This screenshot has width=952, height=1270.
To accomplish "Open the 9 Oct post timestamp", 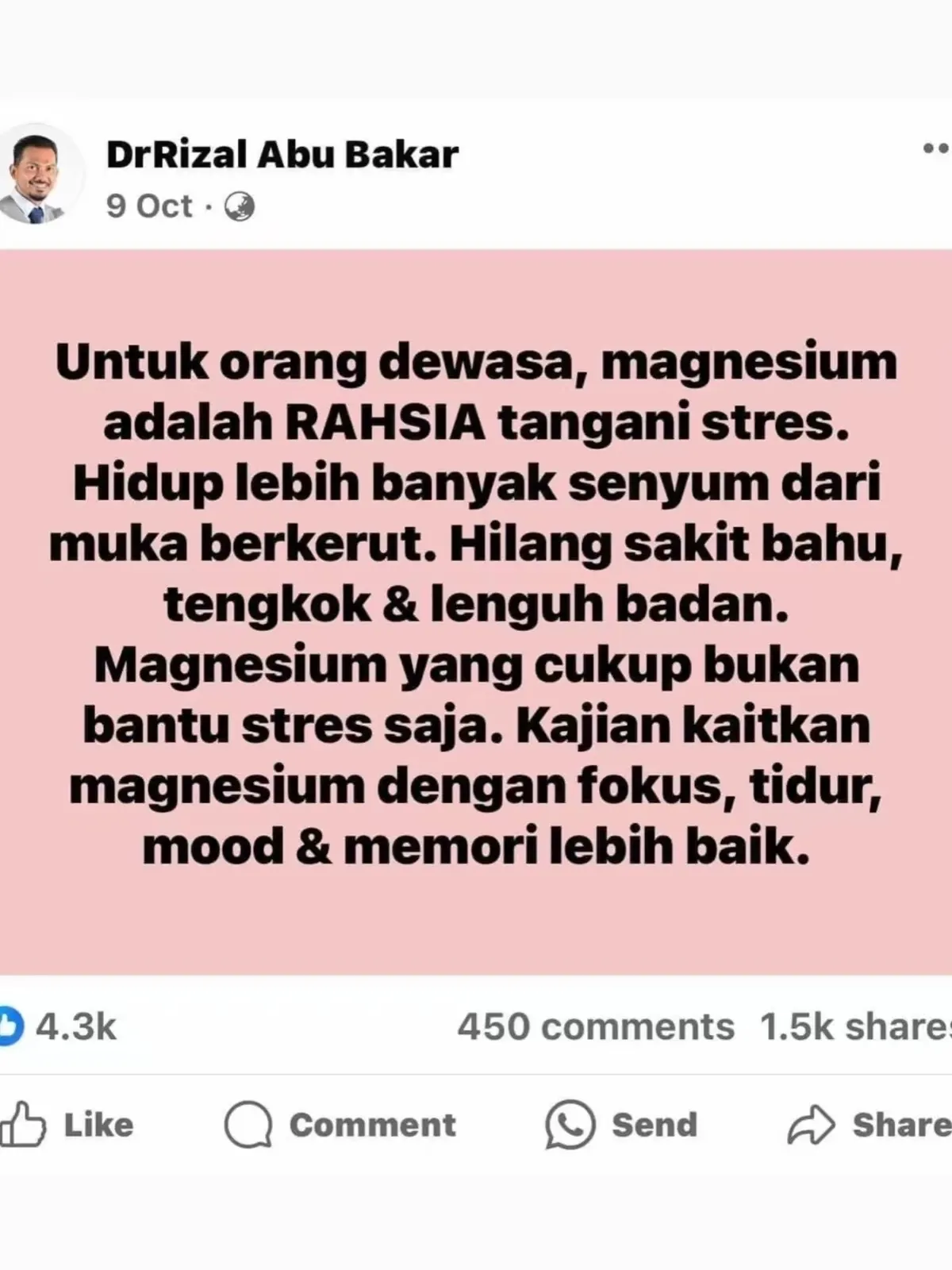I will [149, 206].
